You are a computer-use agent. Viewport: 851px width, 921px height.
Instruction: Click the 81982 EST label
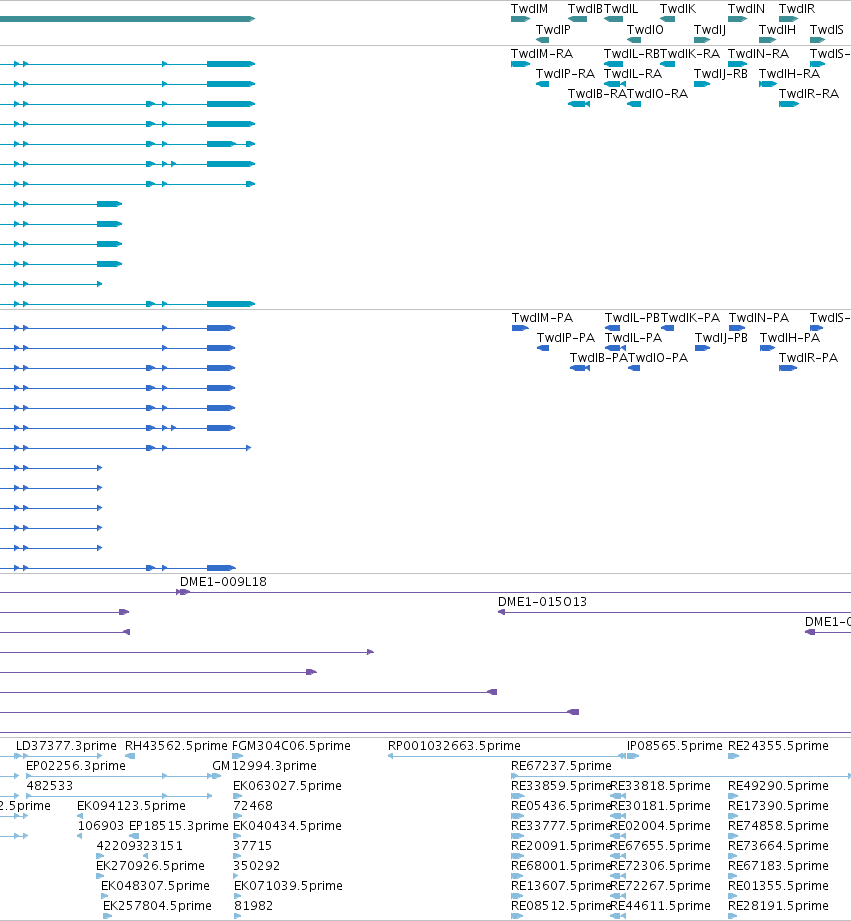[253, 905]
